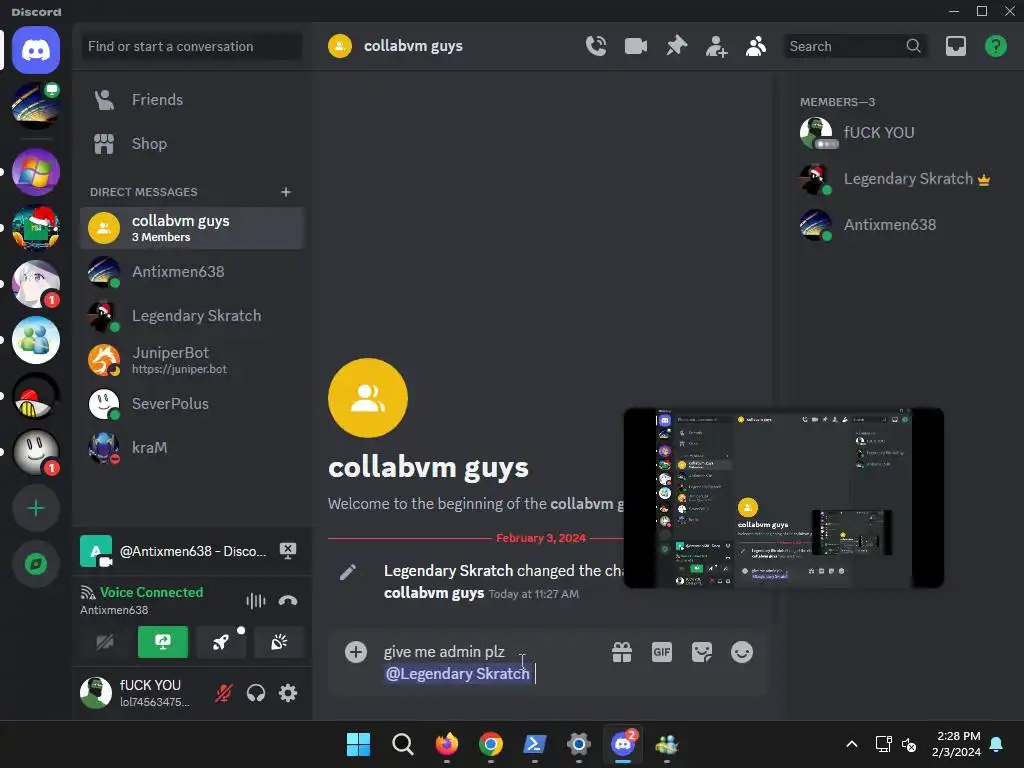Open the Windows Start menu

pos(358,744)
